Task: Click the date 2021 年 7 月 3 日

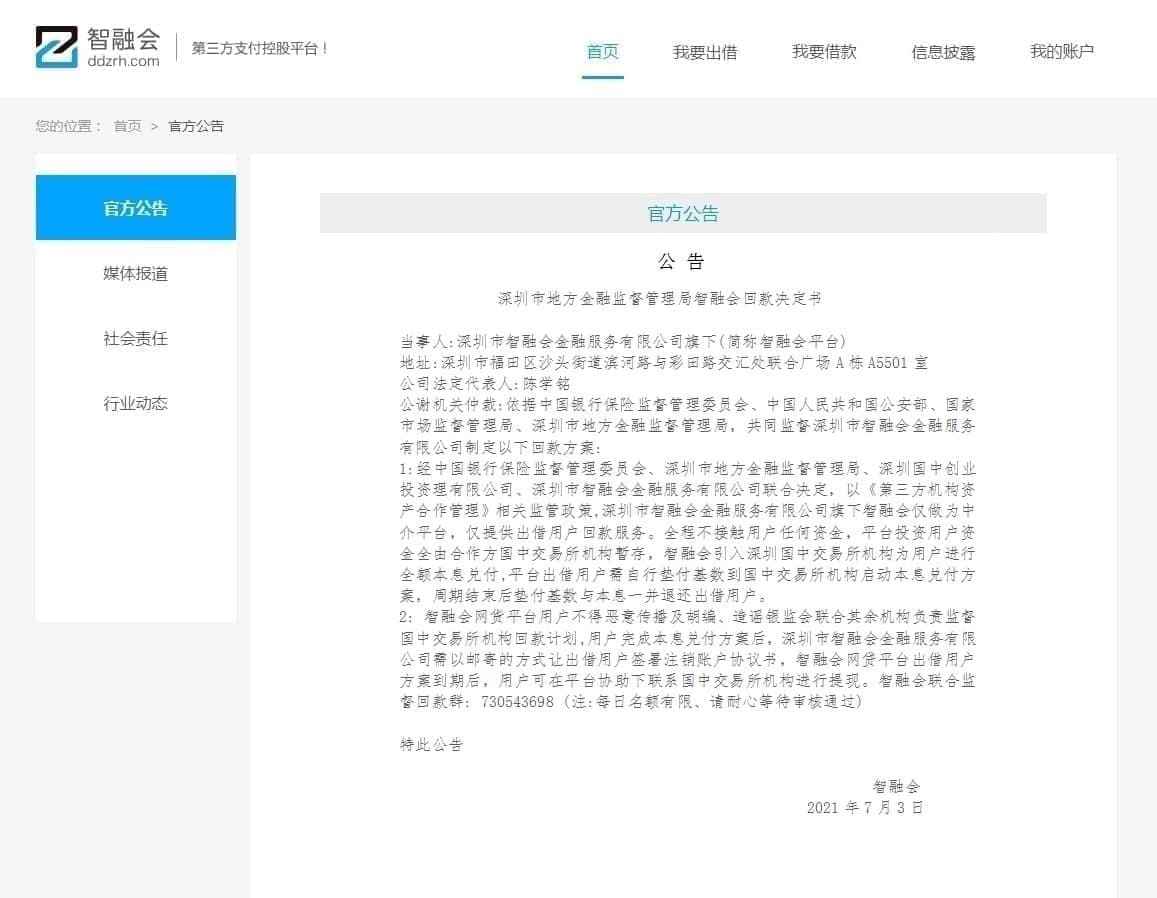Action: click(x=865, y=807)
